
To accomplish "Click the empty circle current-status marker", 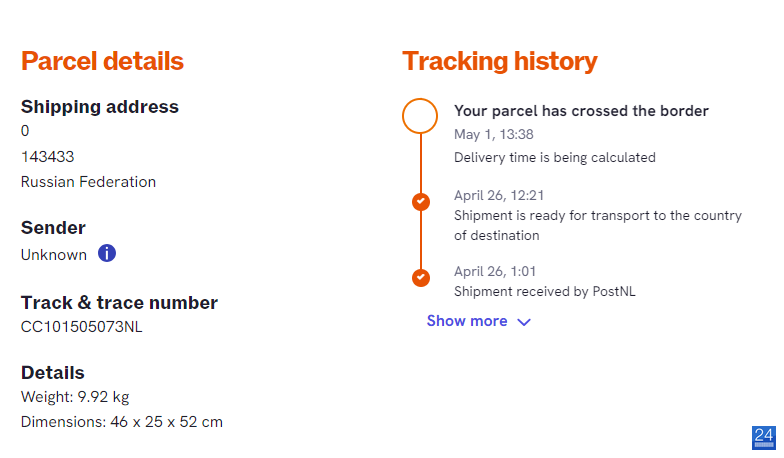I will click(x=420, y=116).
